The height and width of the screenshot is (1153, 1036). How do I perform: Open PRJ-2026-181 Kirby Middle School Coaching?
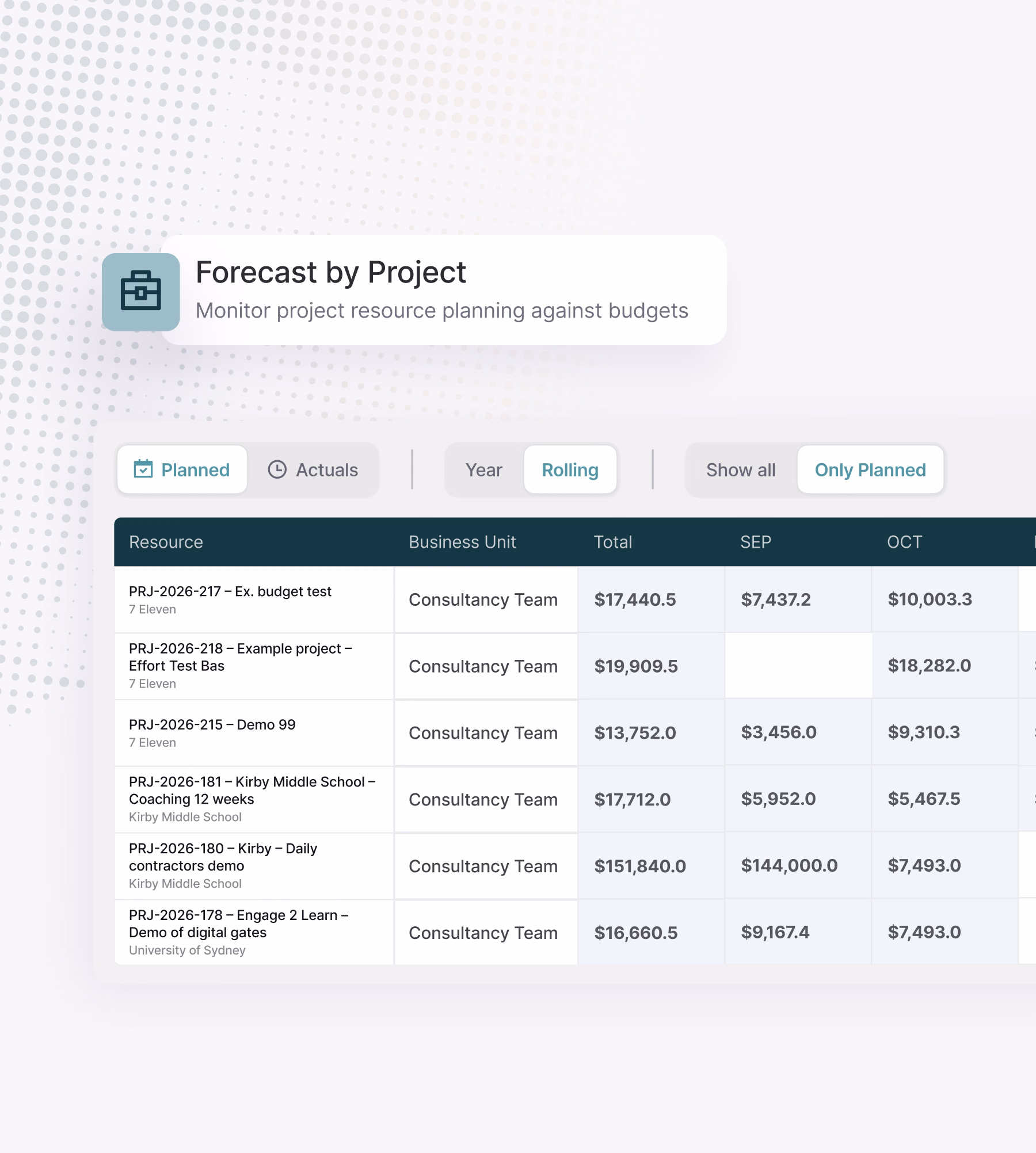click(x=252, y=791)
